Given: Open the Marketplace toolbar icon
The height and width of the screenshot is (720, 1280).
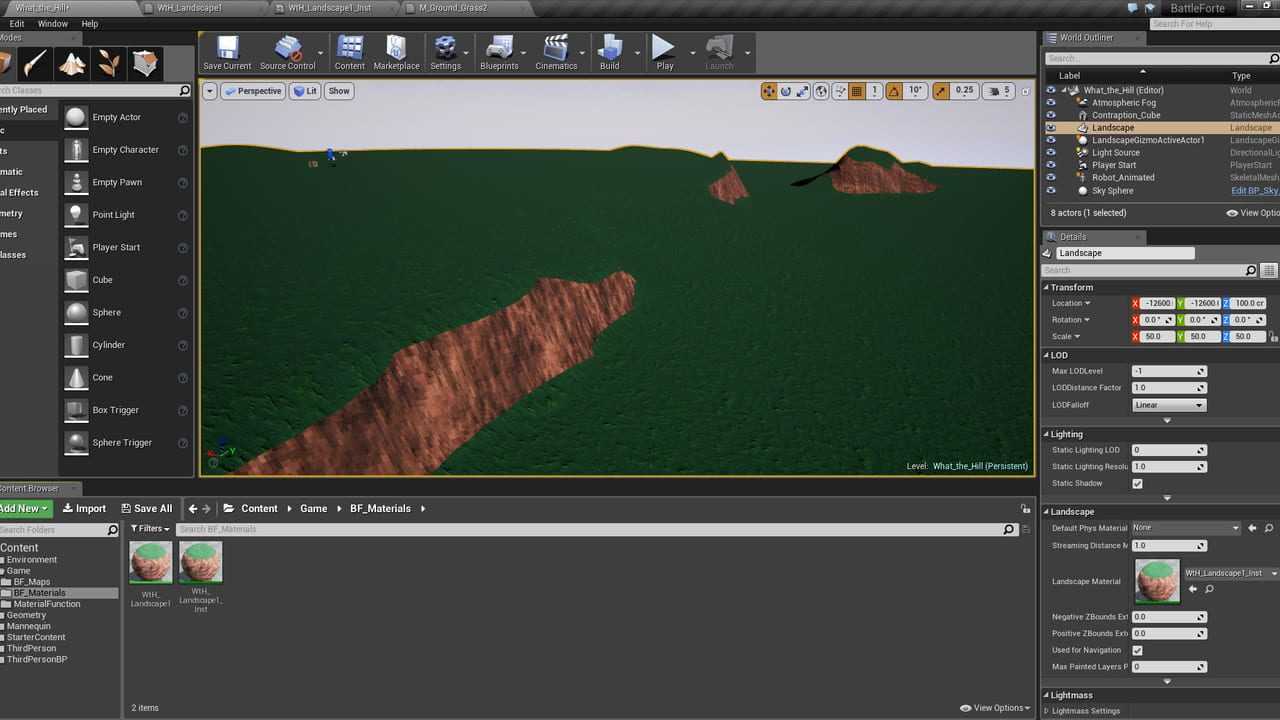Looking at the screenshot, I should pos(396,52).
